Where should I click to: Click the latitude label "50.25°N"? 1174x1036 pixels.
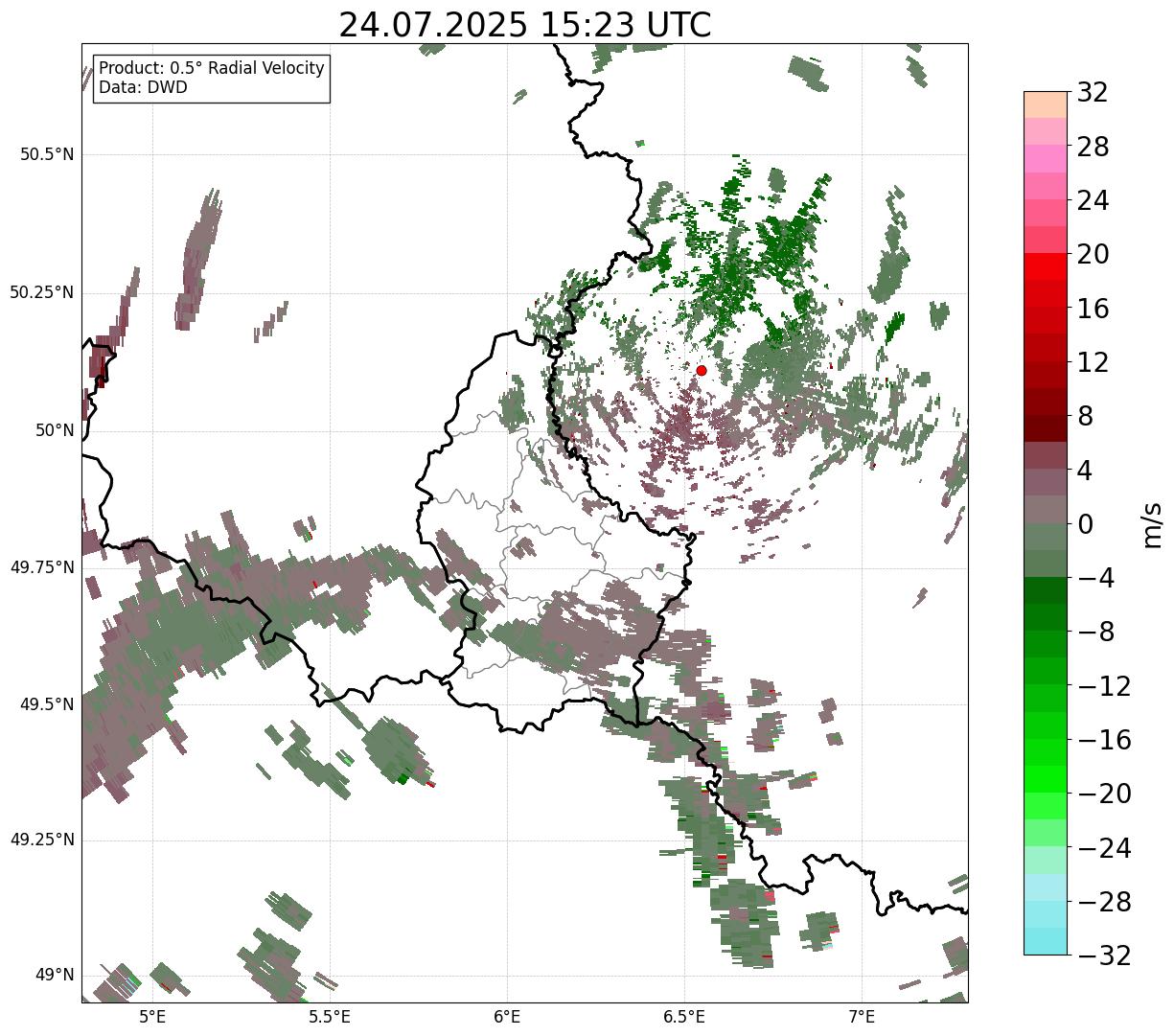click(x=42, y=292)
